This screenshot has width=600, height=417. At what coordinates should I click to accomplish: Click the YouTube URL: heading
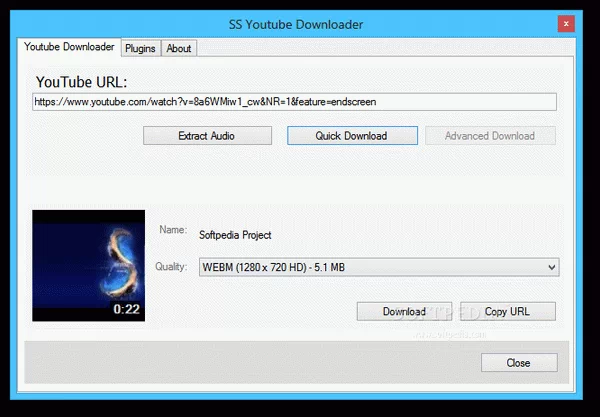81,82
